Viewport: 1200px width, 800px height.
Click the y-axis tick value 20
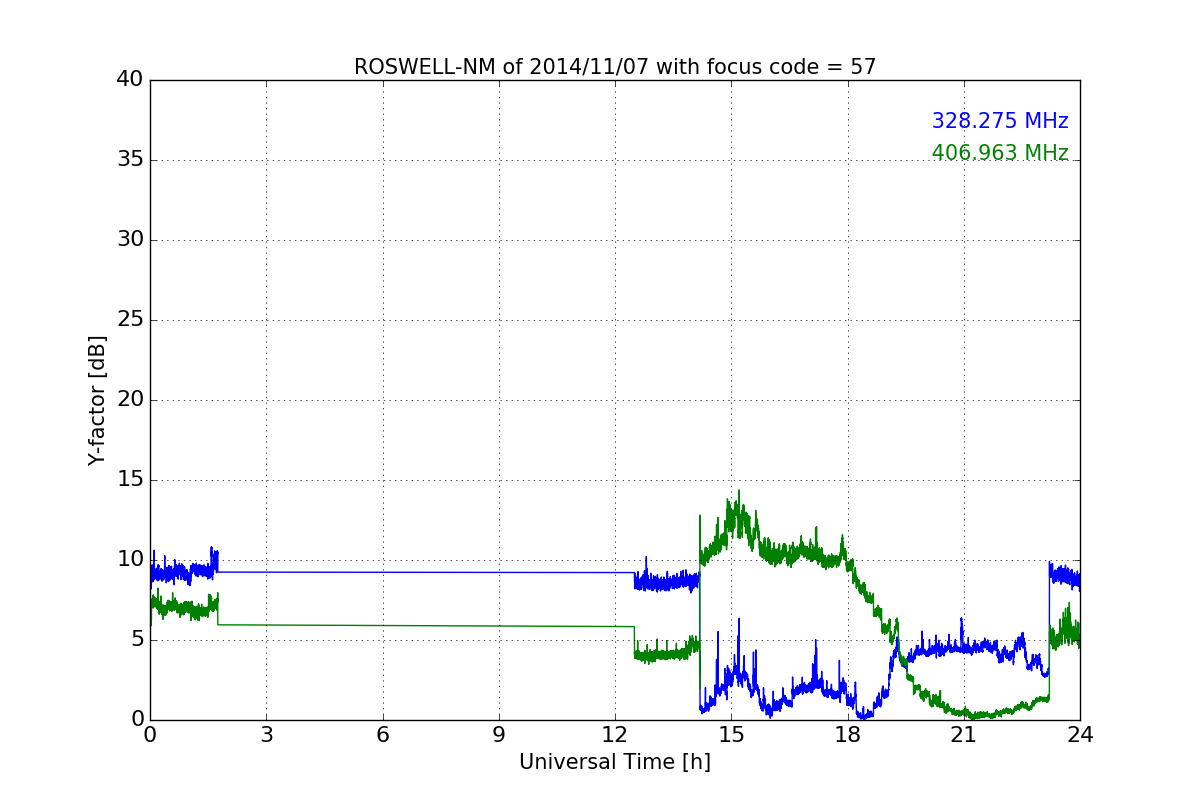130,400
